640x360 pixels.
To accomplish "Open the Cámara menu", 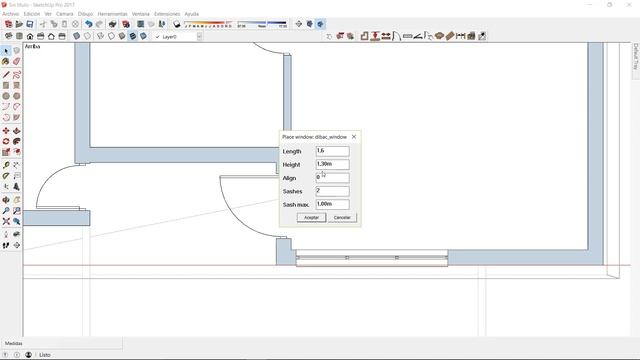I will [64, 14].
